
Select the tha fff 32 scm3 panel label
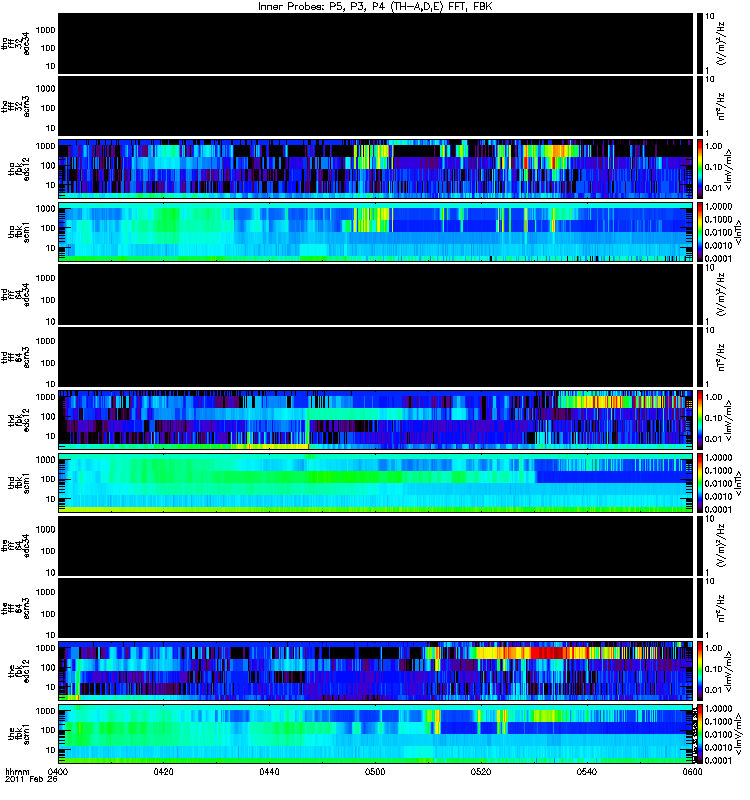pos(15,107)
